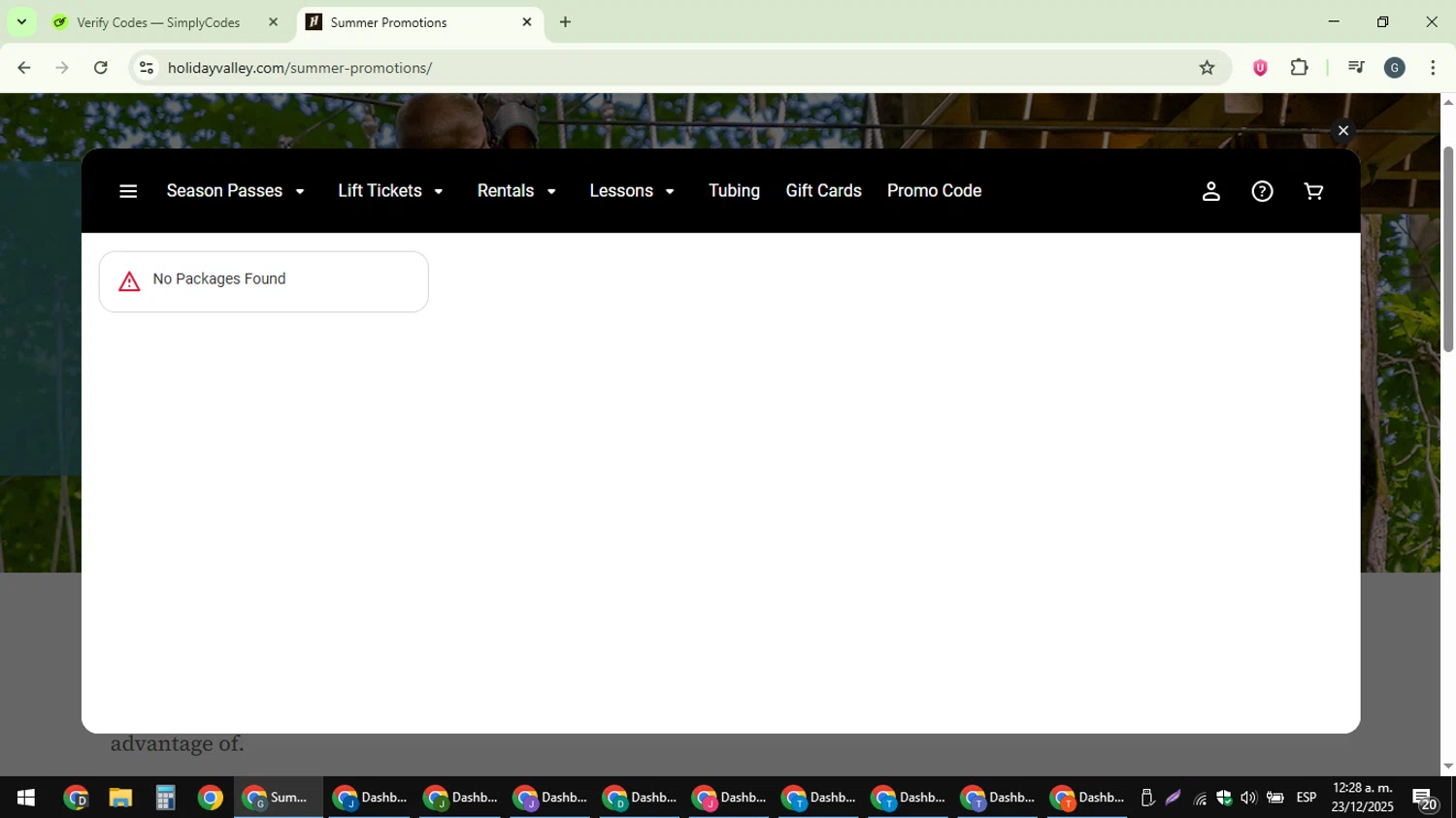Open the shopping cart
The image size is (1456, 818).
(x=1313, y=191)
